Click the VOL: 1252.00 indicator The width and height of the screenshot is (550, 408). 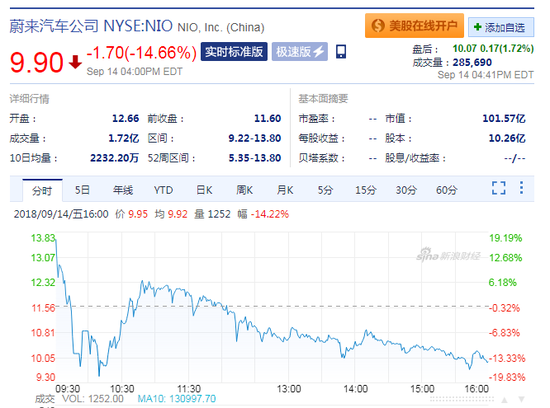pyautogui.click(x=93, y=399)
